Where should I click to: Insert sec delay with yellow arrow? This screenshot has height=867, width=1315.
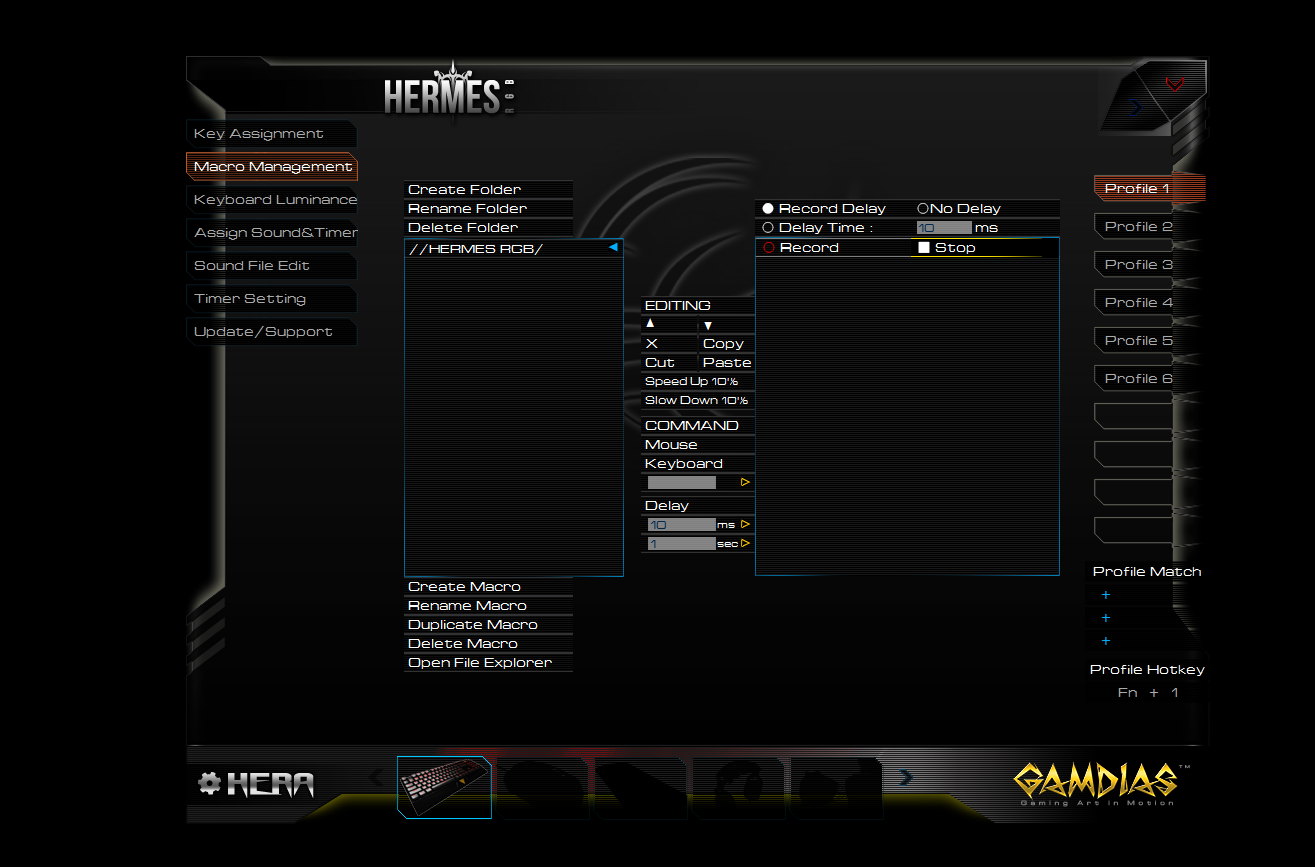[745, 543]
